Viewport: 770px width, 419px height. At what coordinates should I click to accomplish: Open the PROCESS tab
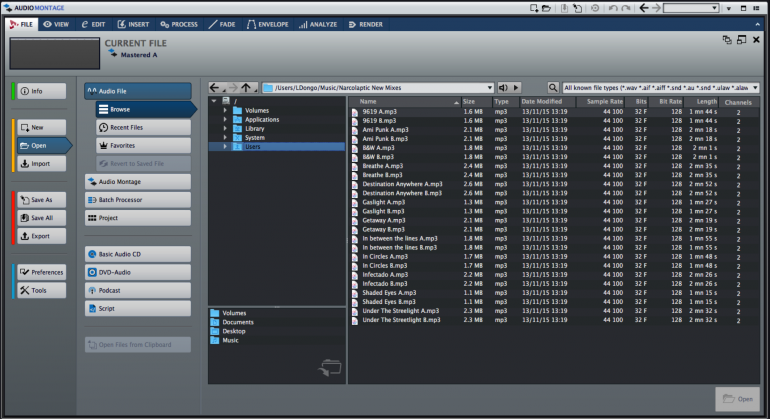pos(179,24)
